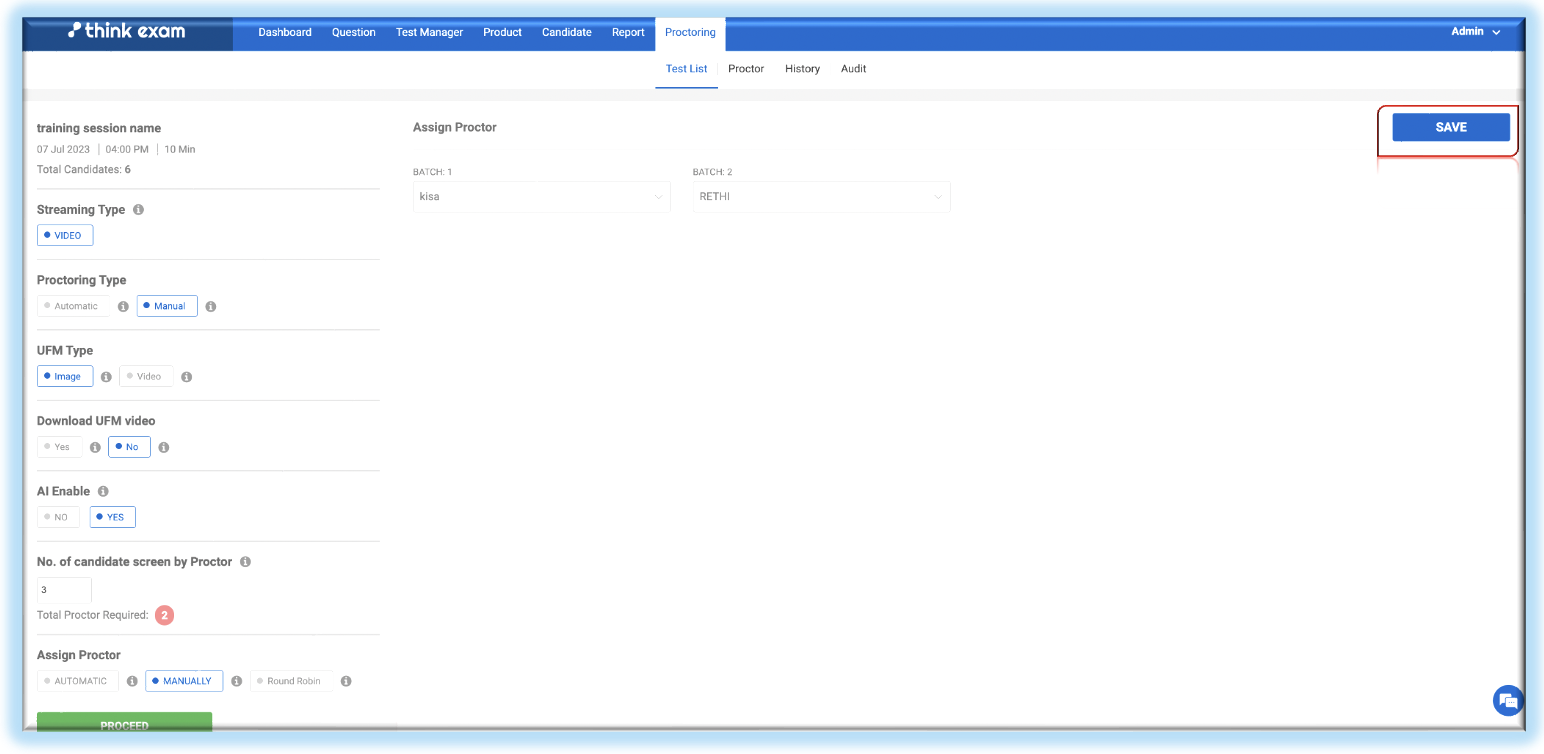Click the info icon beside Streaming Type
1544x754 pixels.
[138, 210]
